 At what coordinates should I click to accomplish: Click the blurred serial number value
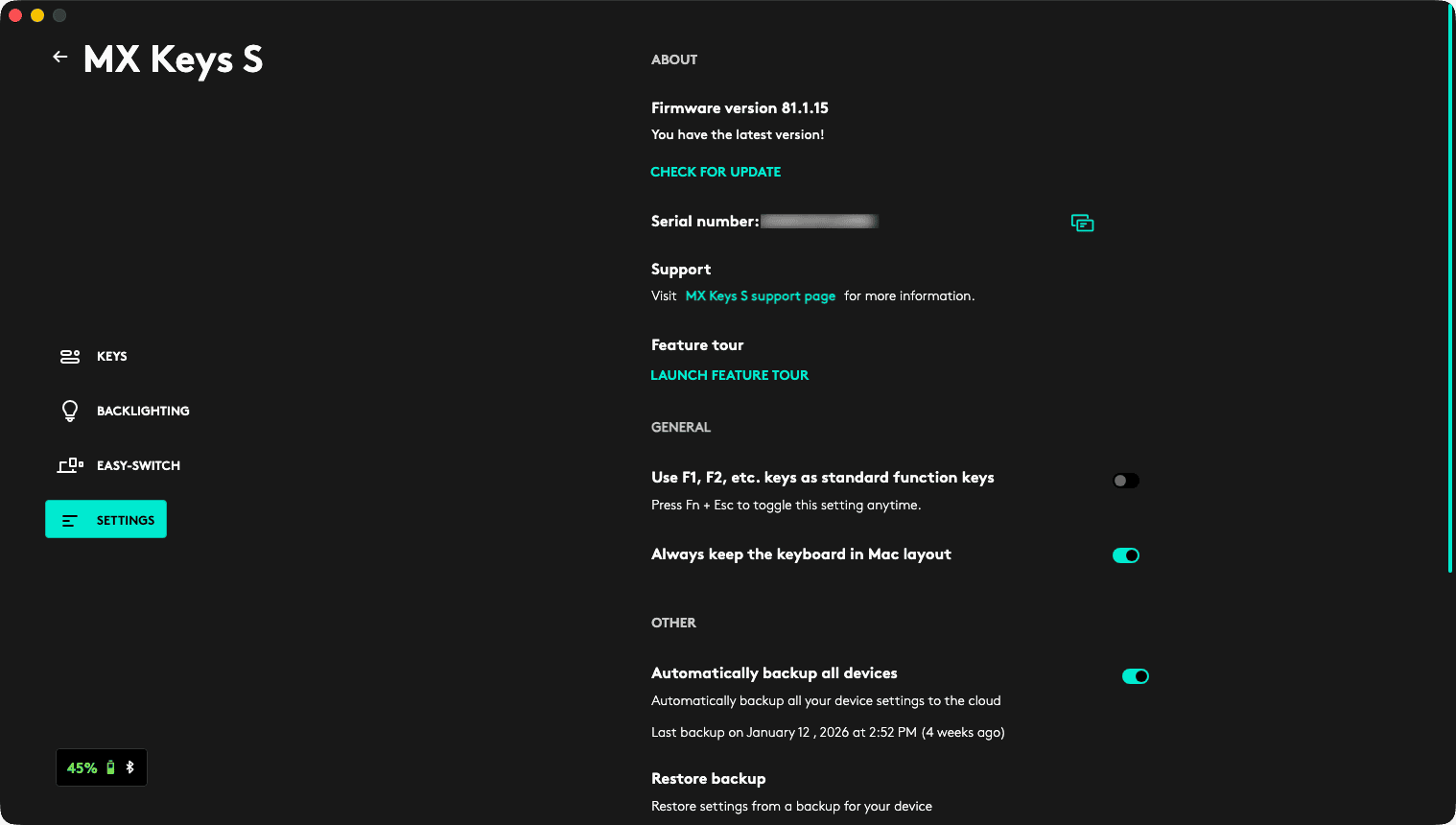[x=818, y=222]
